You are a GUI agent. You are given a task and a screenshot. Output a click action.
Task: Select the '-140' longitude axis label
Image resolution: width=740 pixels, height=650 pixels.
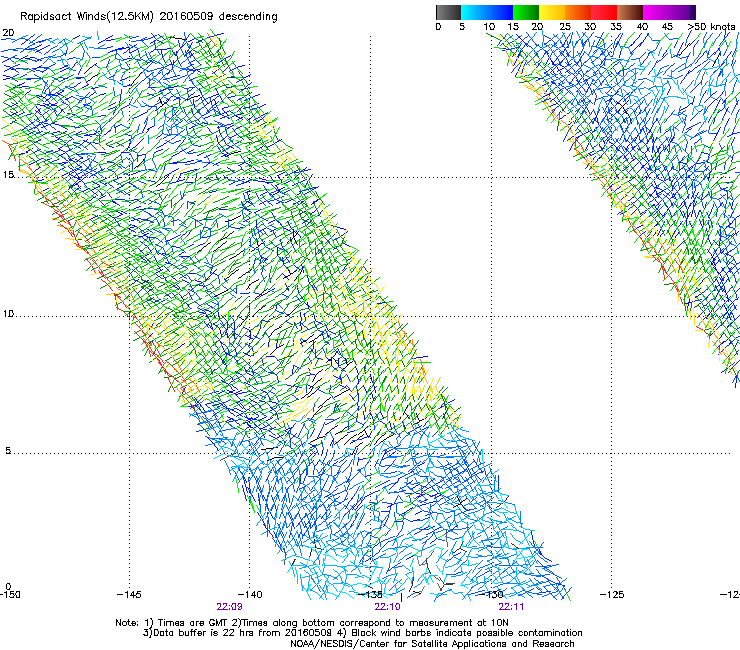tap(250, 595)
